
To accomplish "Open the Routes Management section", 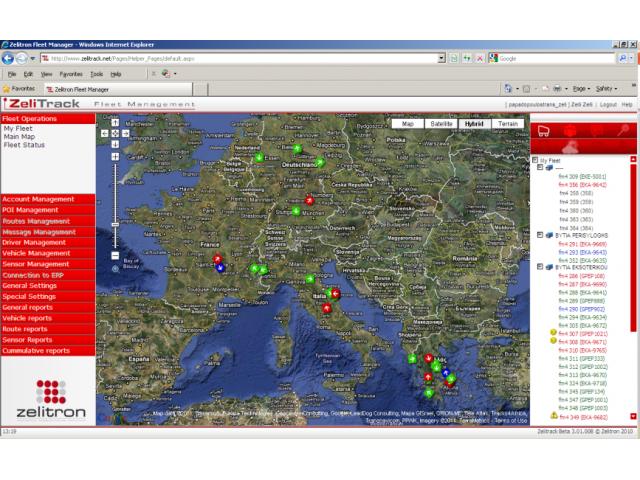I will click(48, 221).
